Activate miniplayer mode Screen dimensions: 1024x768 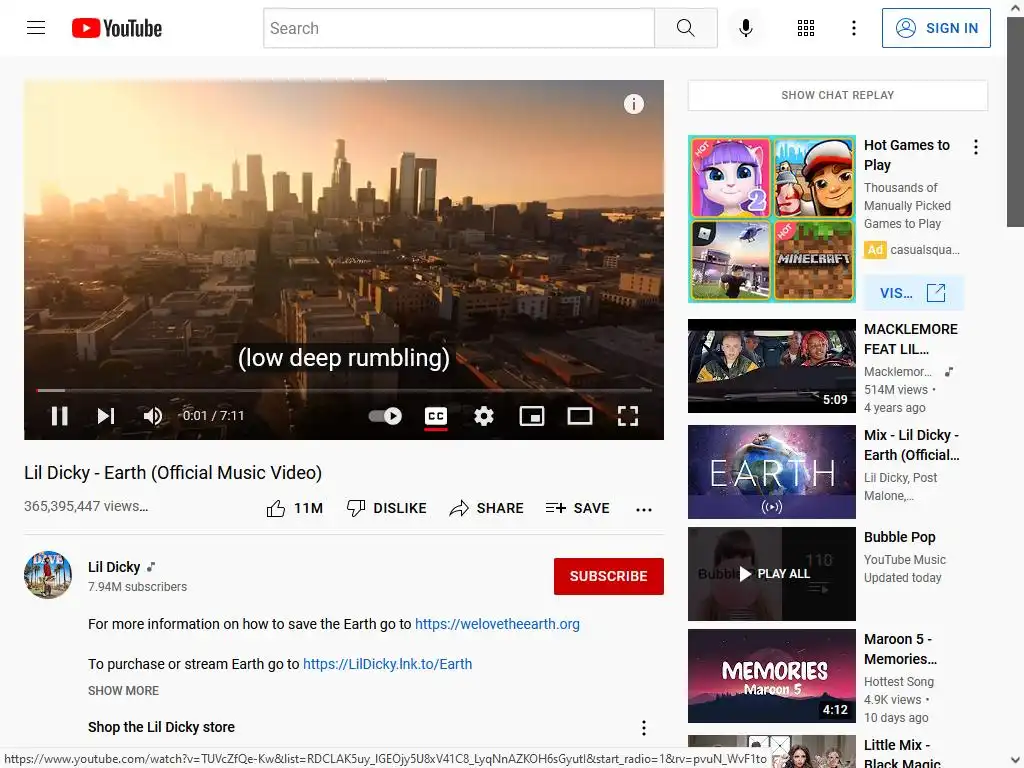click(x=532, y=416)
